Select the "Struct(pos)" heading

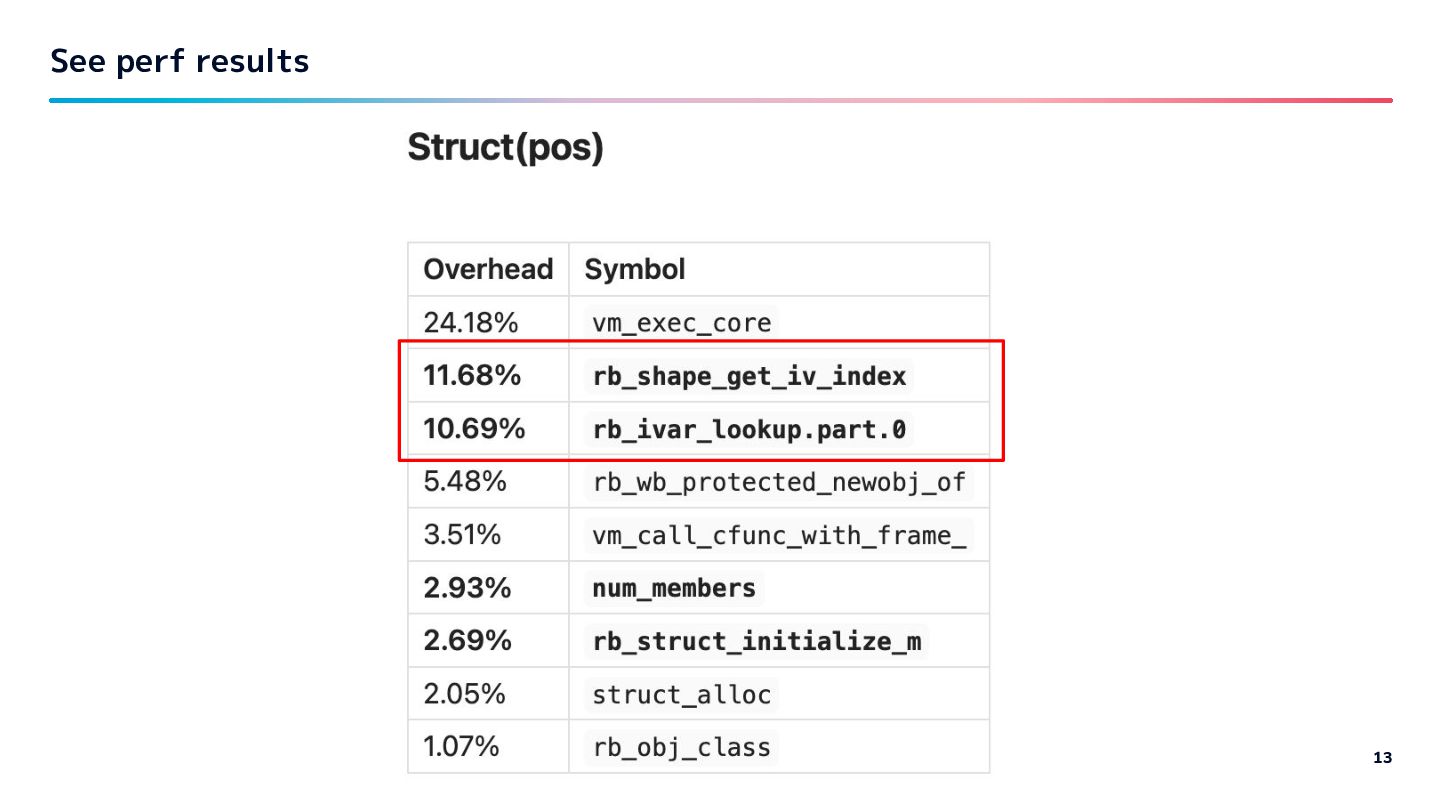click(505, 148)
